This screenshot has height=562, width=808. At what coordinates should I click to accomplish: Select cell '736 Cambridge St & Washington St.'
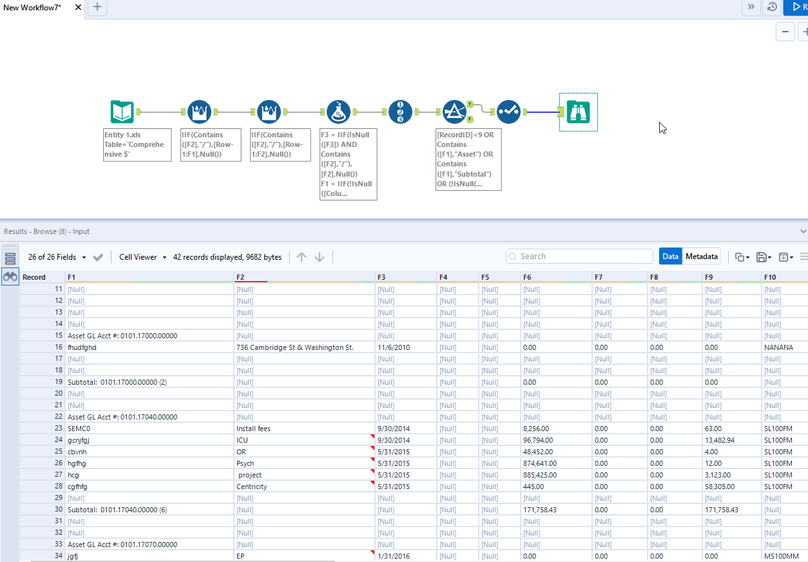[305, 348]
